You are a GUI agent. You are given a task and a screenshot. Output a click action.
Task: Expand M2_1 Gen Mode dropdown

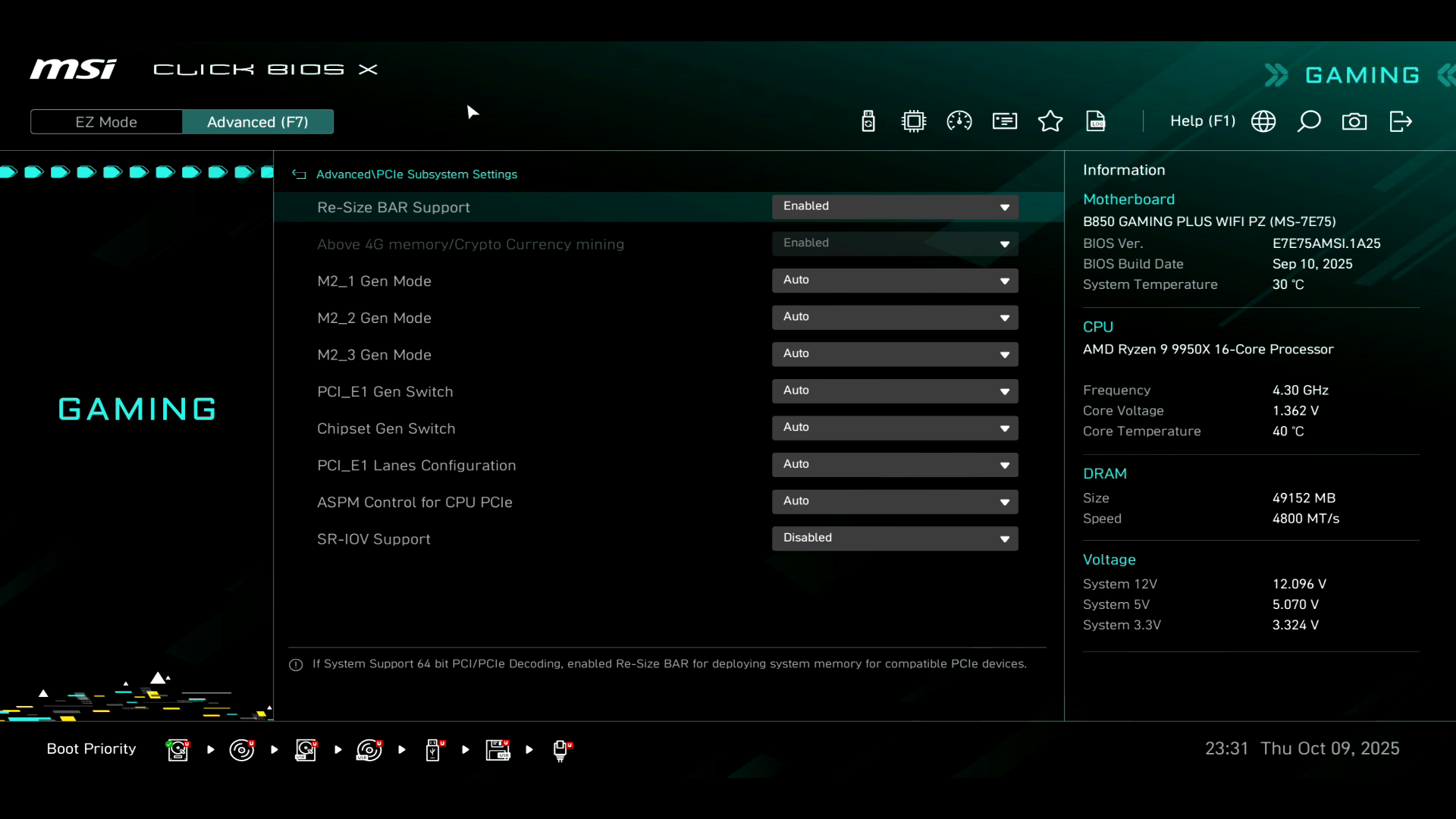click(x=895, y=281)
